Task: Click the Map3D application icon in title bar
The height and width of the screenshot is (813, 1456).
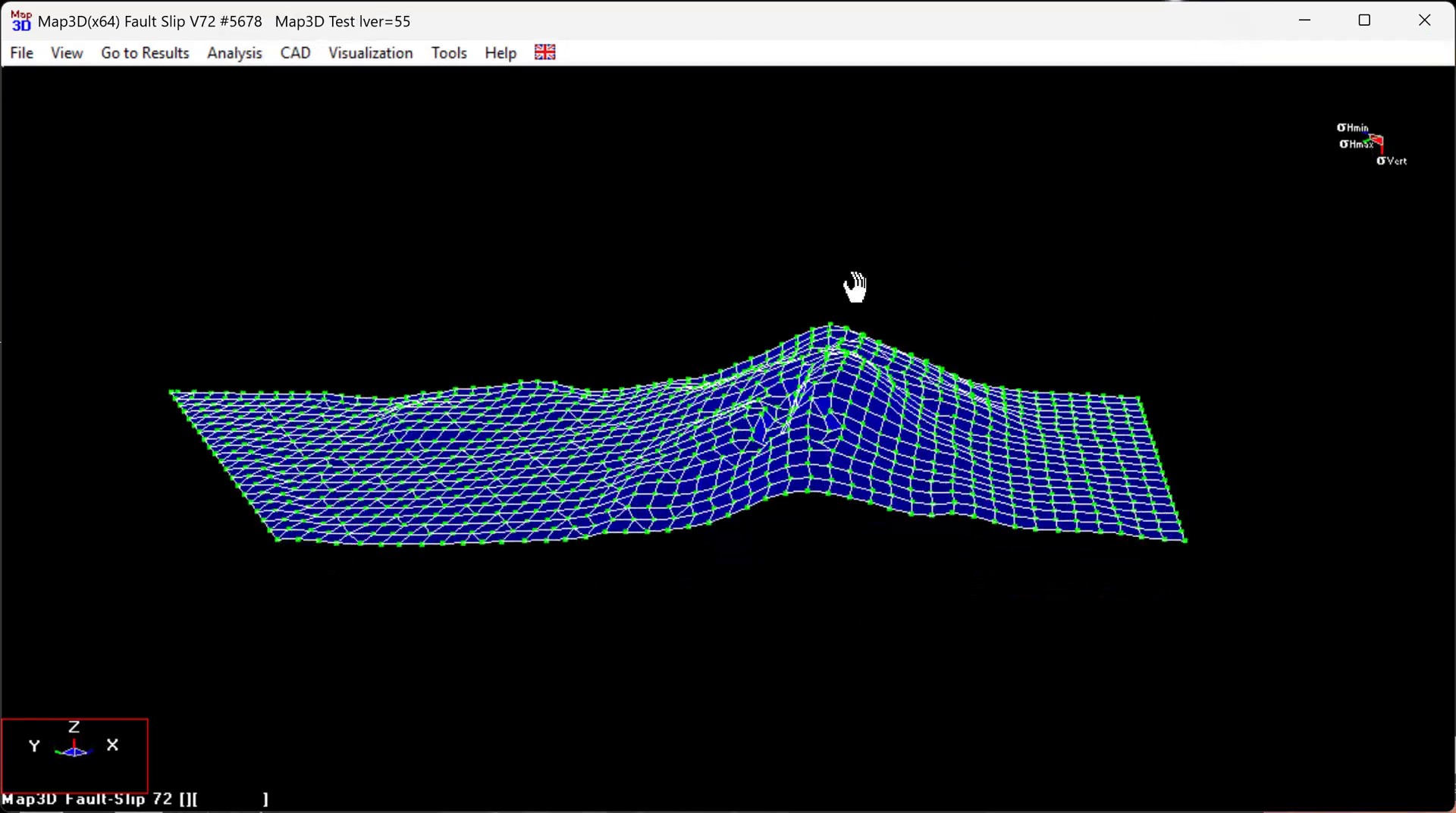Action: pos(20,21)
